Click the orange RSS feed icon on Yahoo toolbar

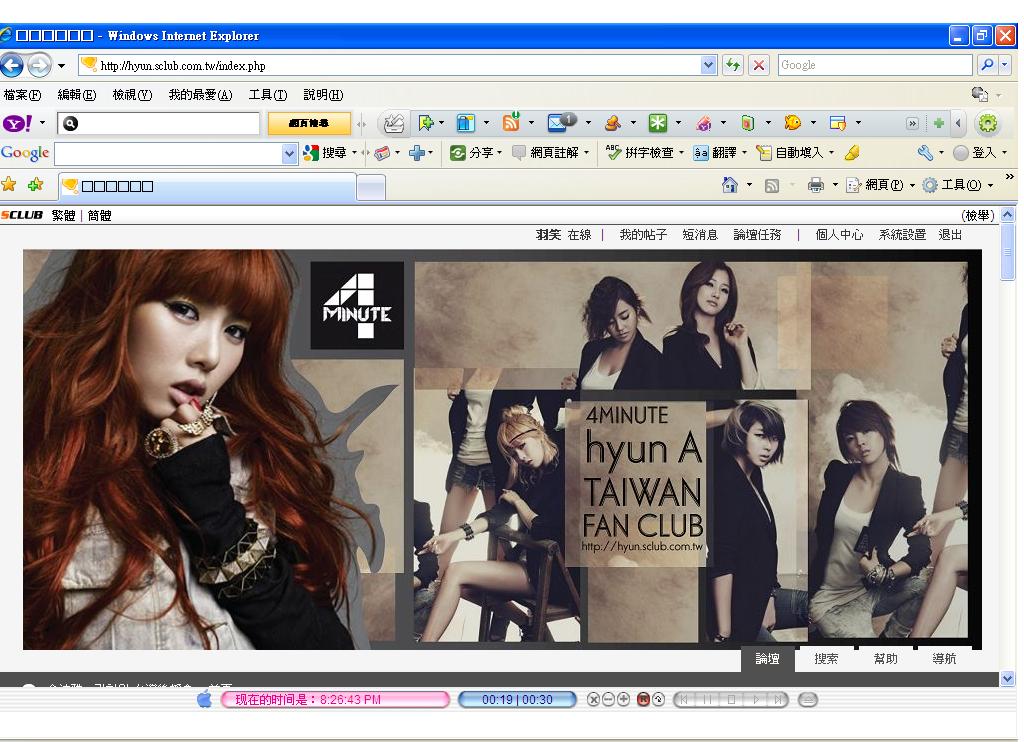[511, 122]
